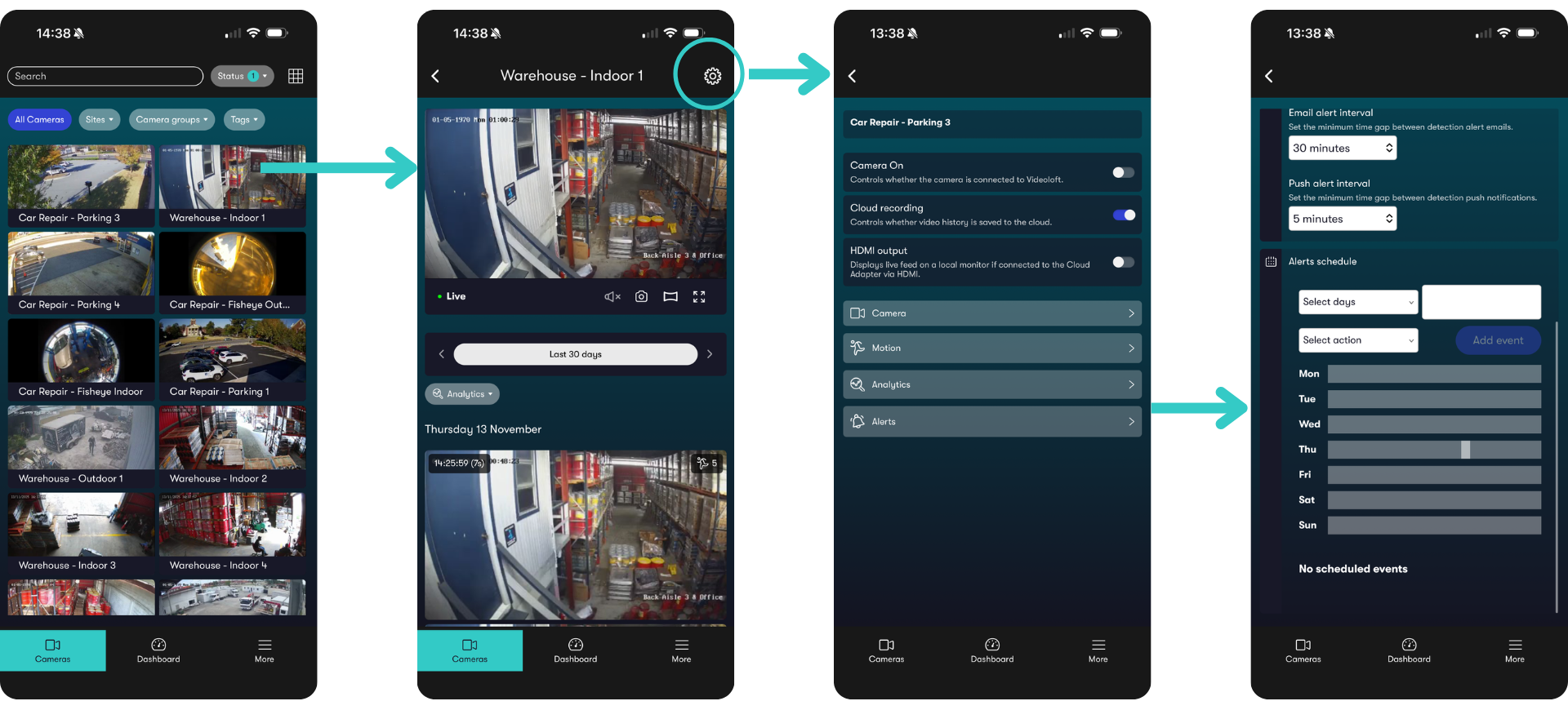
Task: Open the Tags filter dropdown
Action: 243,120
